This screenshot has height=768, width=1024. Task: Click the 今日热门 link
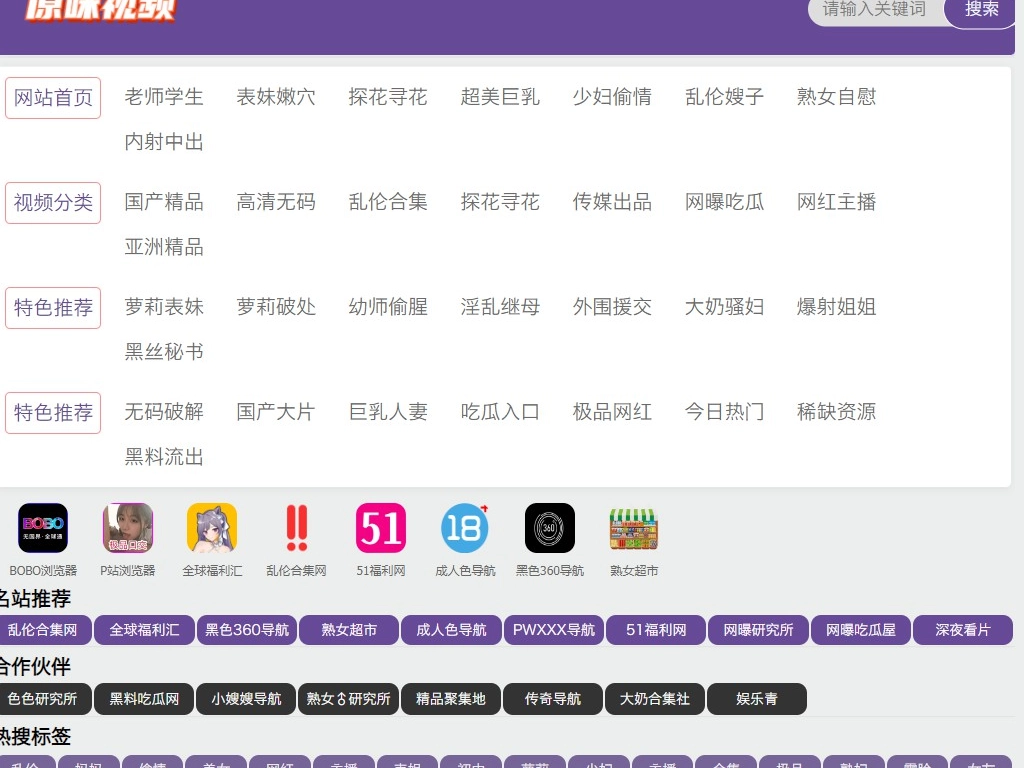pos(724,412)
